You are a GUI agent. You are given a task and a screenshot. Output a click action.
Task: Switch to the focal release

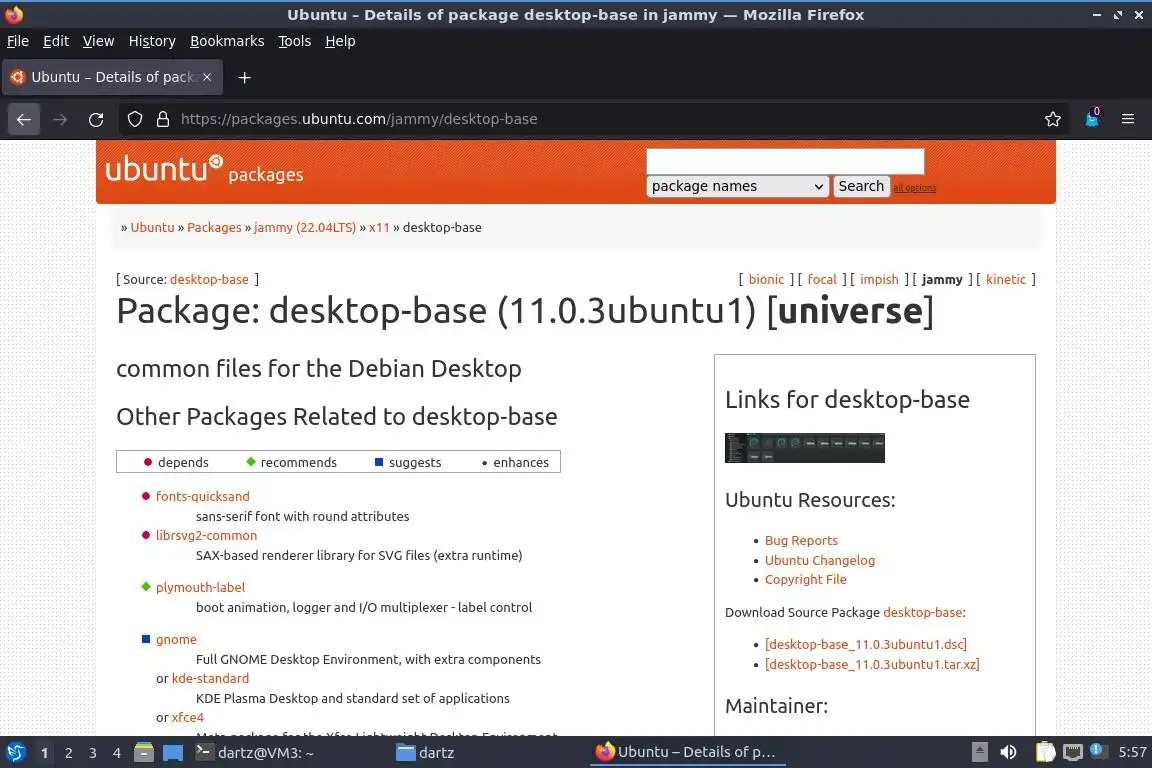(822, 279)
